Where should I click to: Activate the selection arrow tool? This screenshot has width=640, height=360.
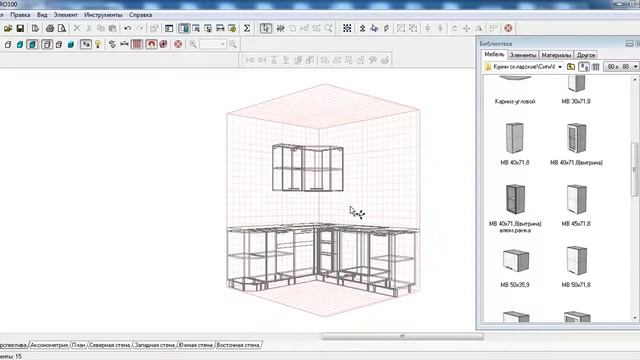(x=266, y=28)
